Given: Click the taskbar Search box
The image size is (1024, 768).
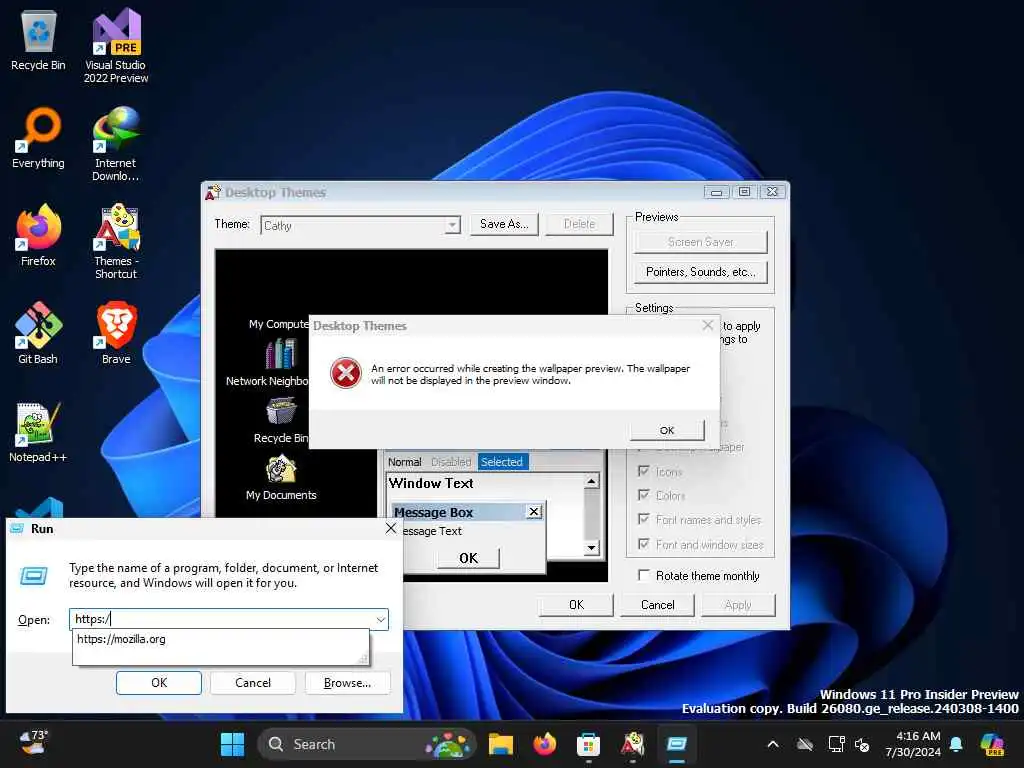Looking at the screenshot, I should point(366,744).
